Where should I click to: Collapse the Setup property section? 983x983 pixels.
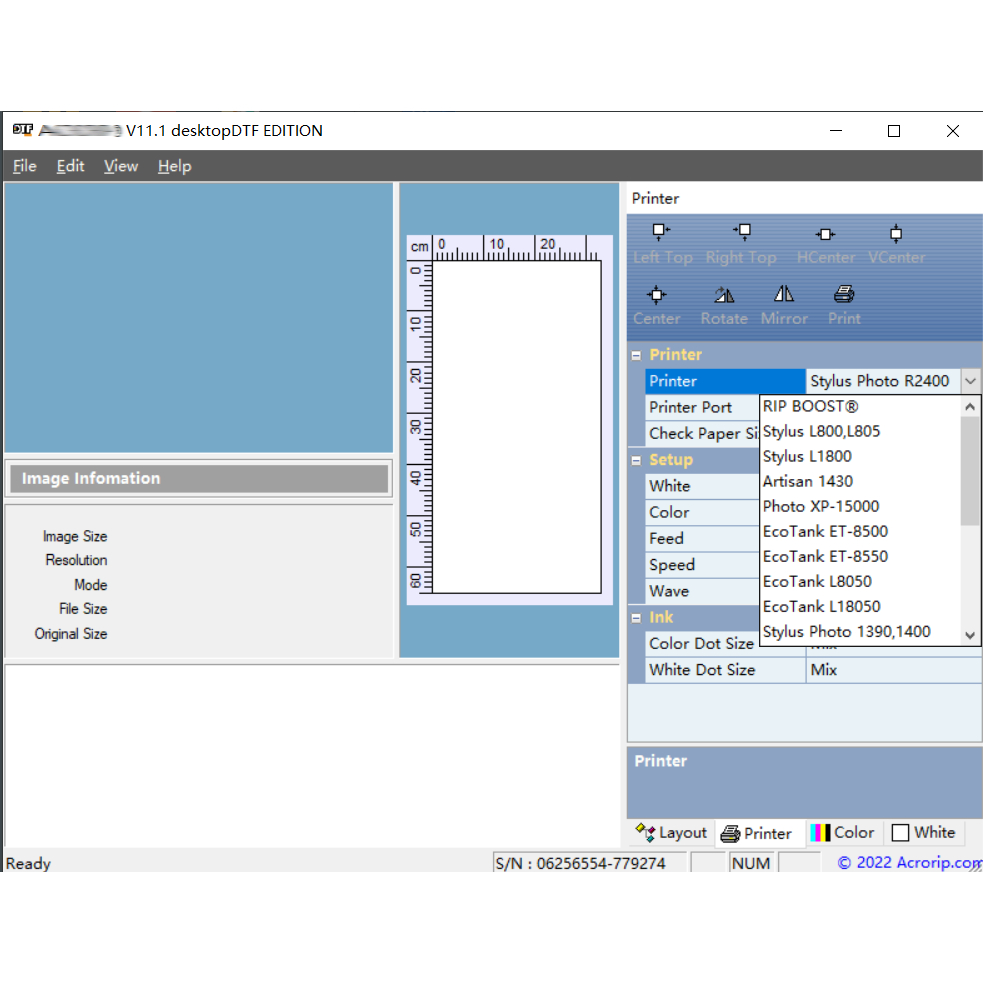[x=636, y=460]
